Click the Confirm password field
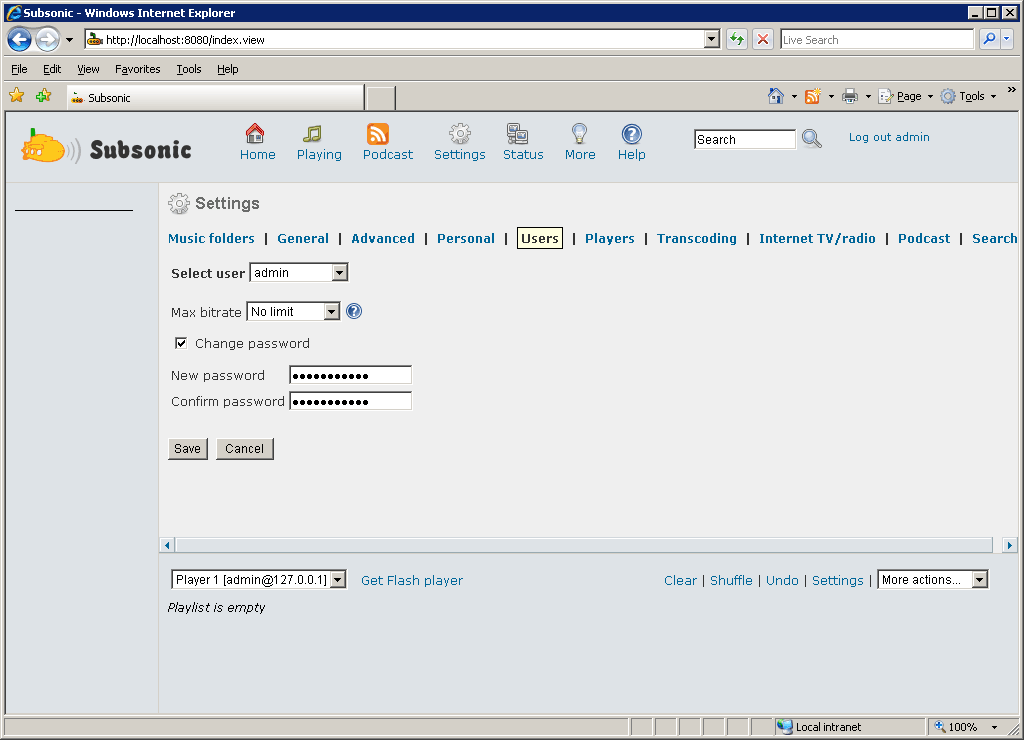This screenshot has width=1024, height=740. click(x=351, y=401)
